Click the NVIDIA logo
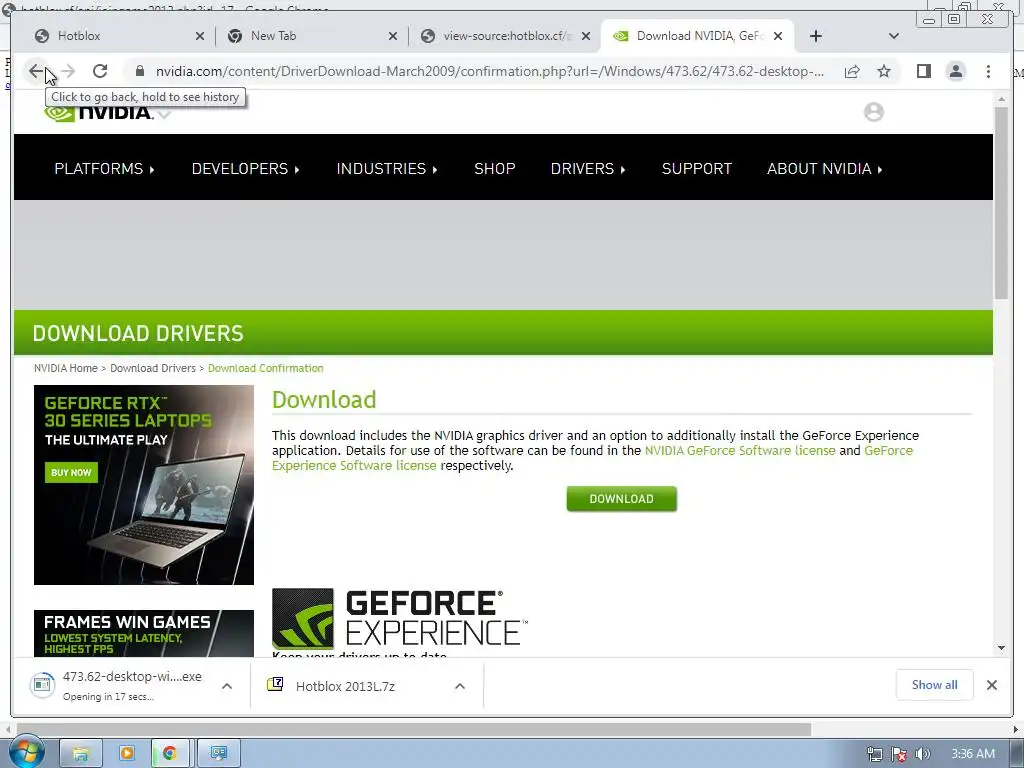This screenshot has width=1024, height=768. tap(98, 113)
